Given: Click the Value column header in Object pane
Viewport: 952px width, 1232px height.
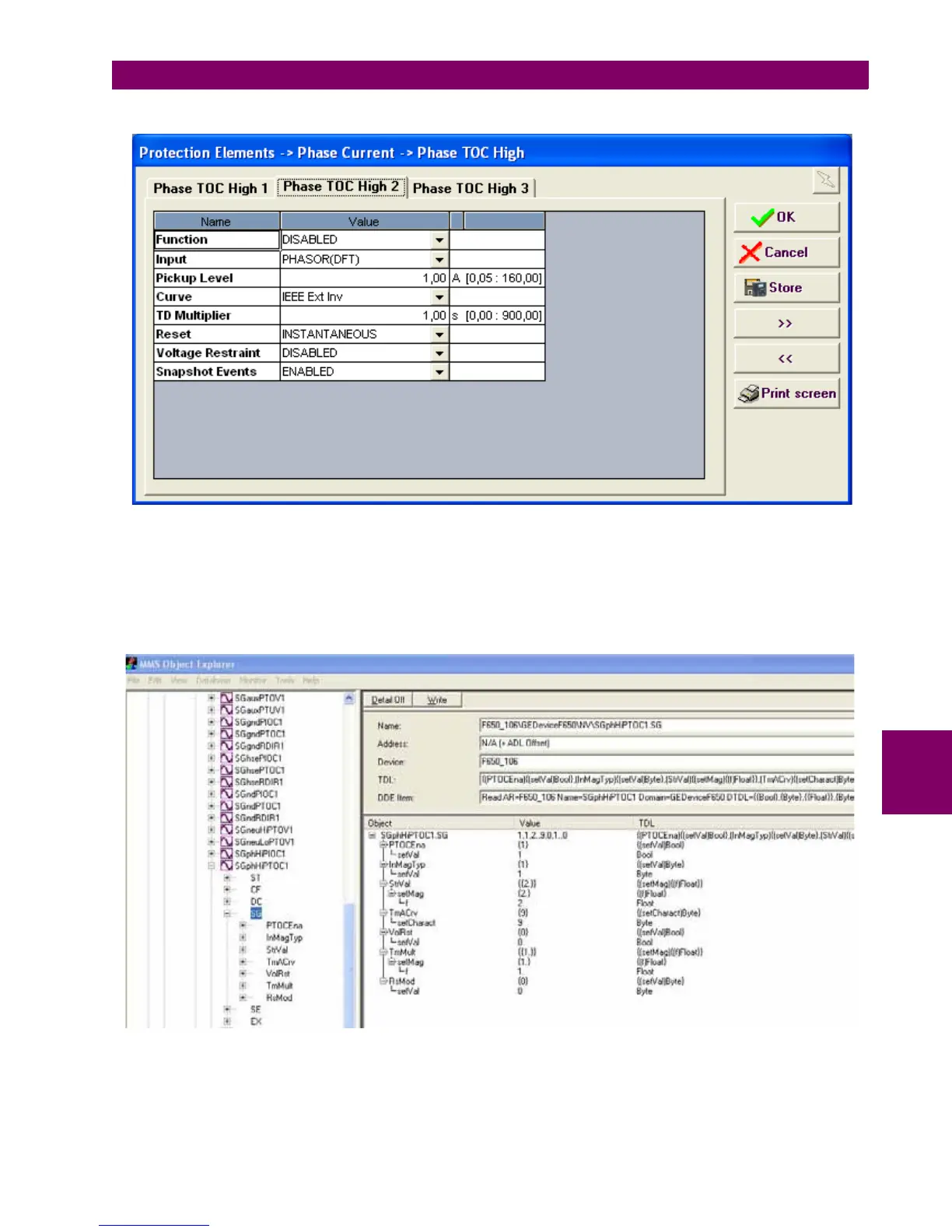Looking at the screenshot, I should (x=574, y=823).
